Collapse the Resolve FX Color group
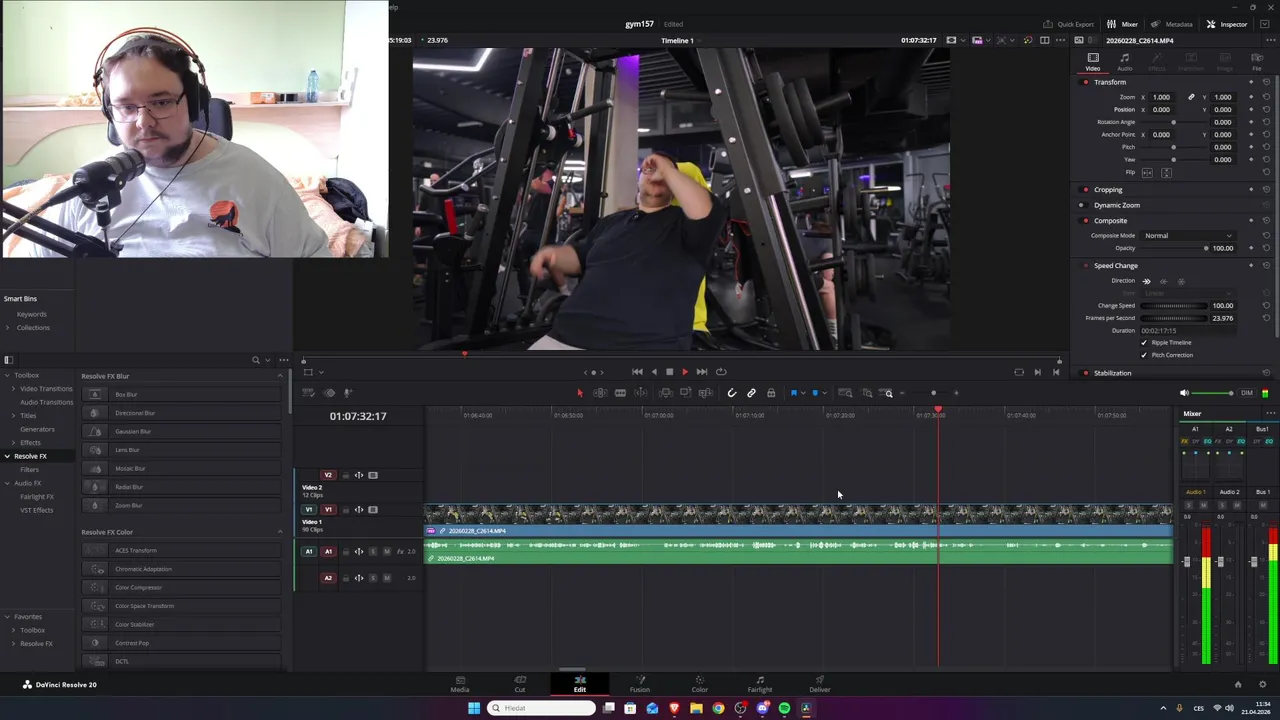The height and width of the screenshot is (720, 1280). 280,532
